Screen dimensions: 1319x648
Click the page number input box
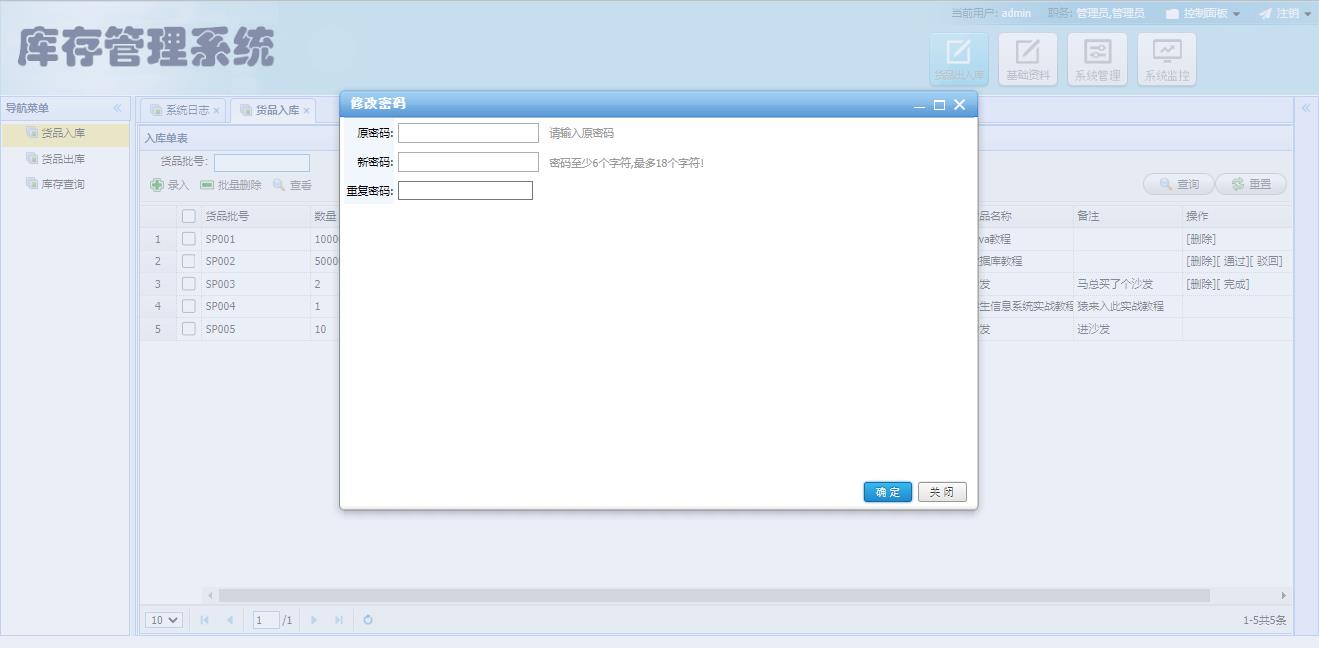(x=266, y=620)
